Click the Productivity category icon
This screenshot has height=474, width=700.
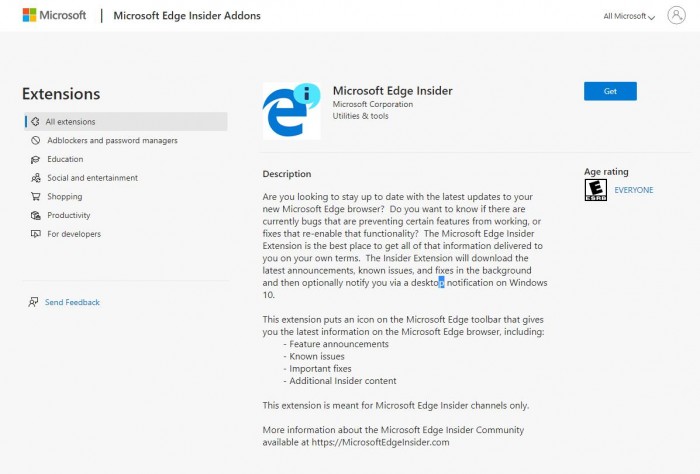click(x=35, y=215)
